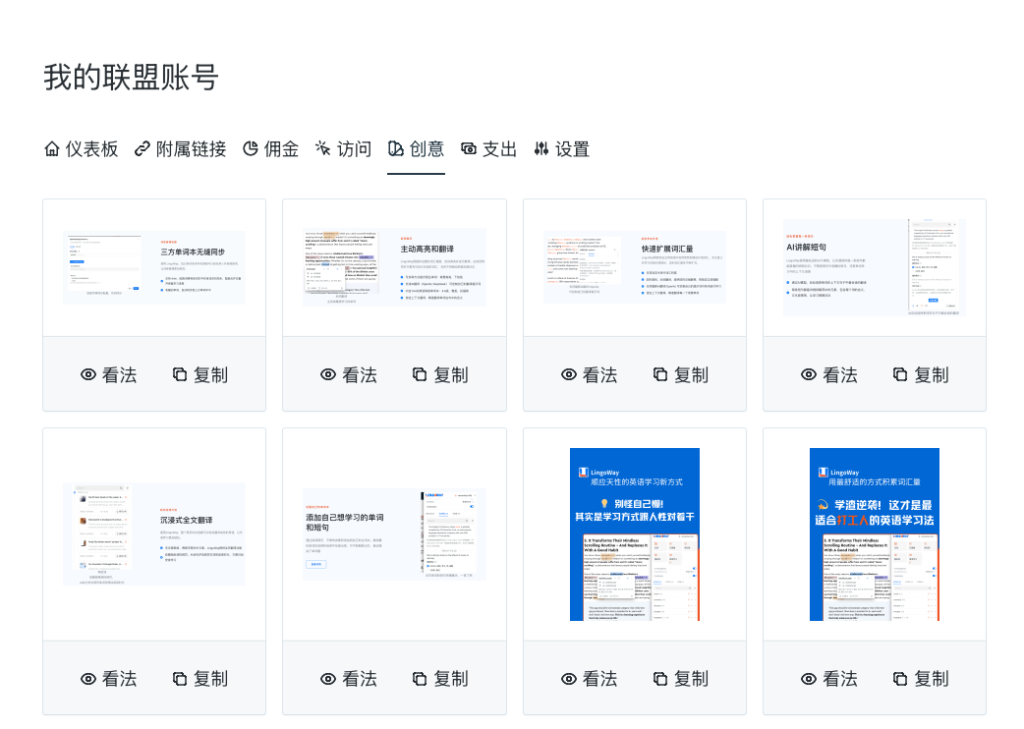View the 沉浸式全文翻译 creative via 看法

[x=108, y=679]
